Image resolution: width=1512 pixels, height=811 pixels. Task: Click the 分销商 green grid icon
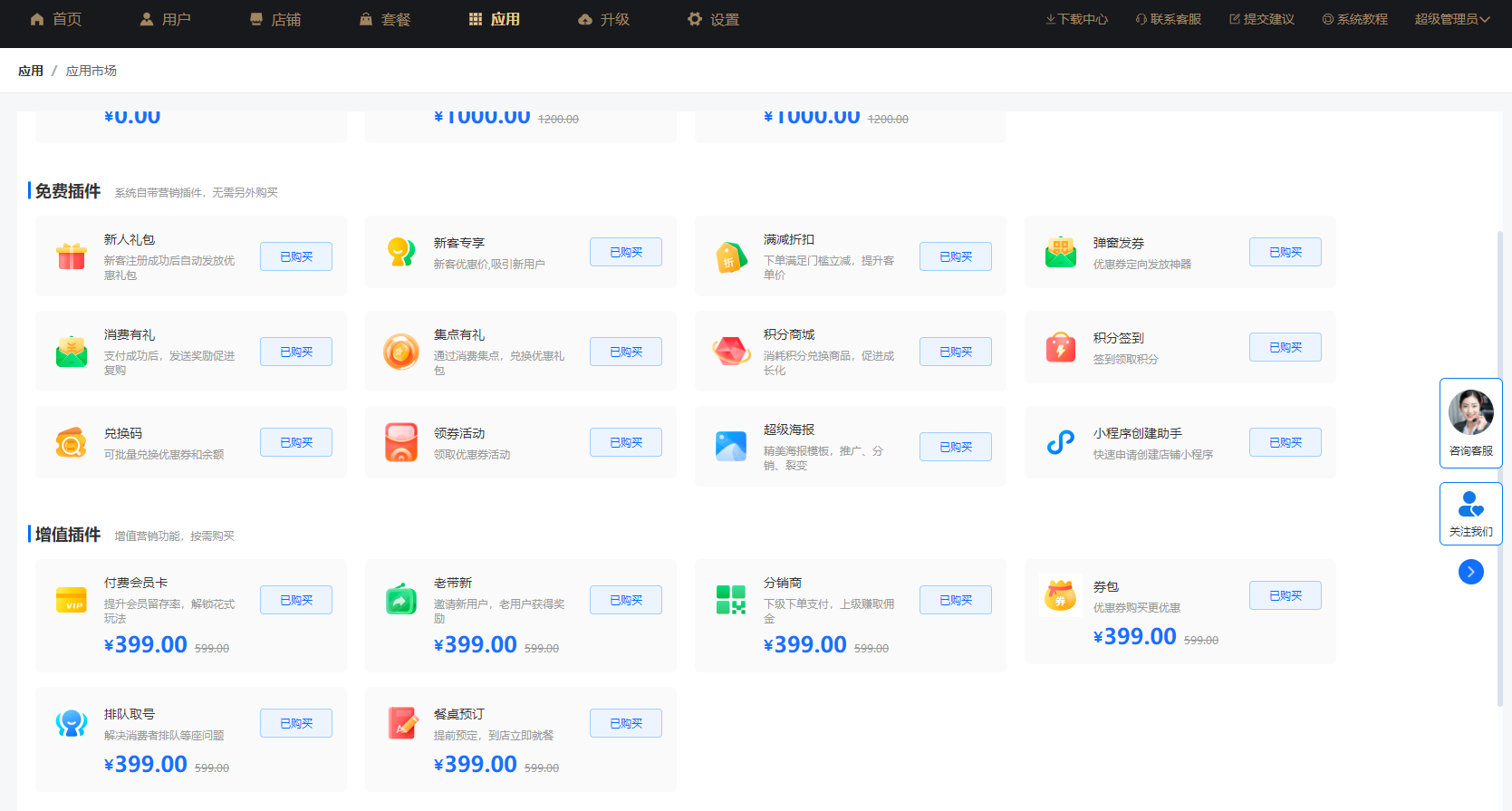731,600
